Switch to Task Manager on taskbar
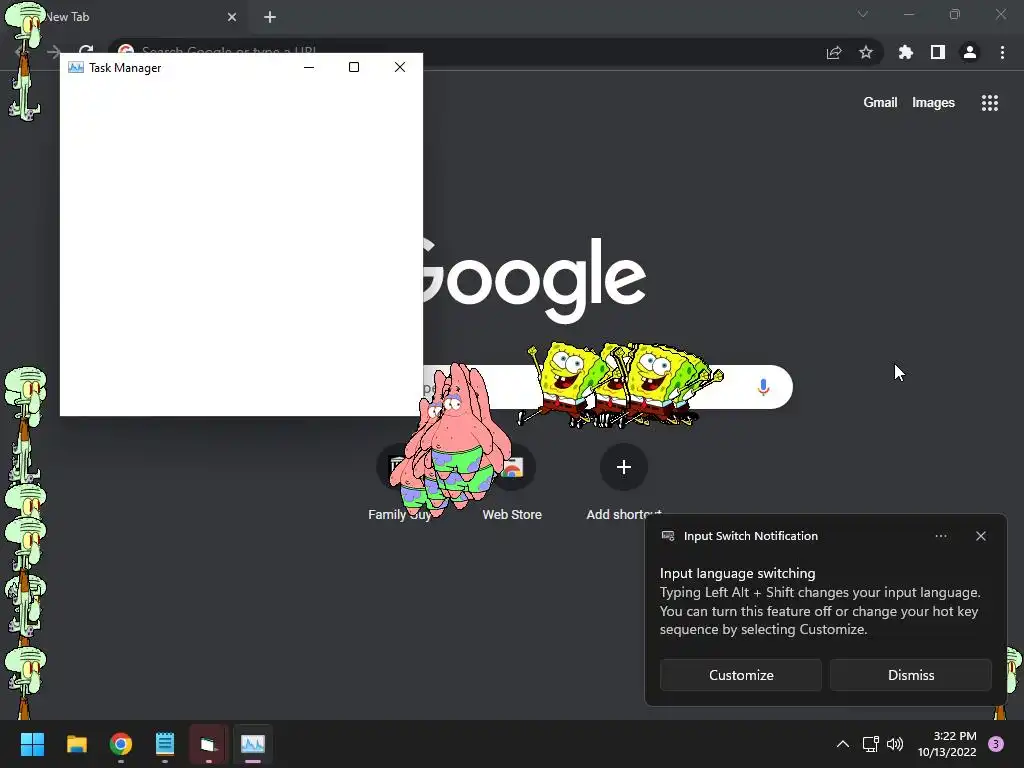The image size is (1024, 768). pos(253,744)
